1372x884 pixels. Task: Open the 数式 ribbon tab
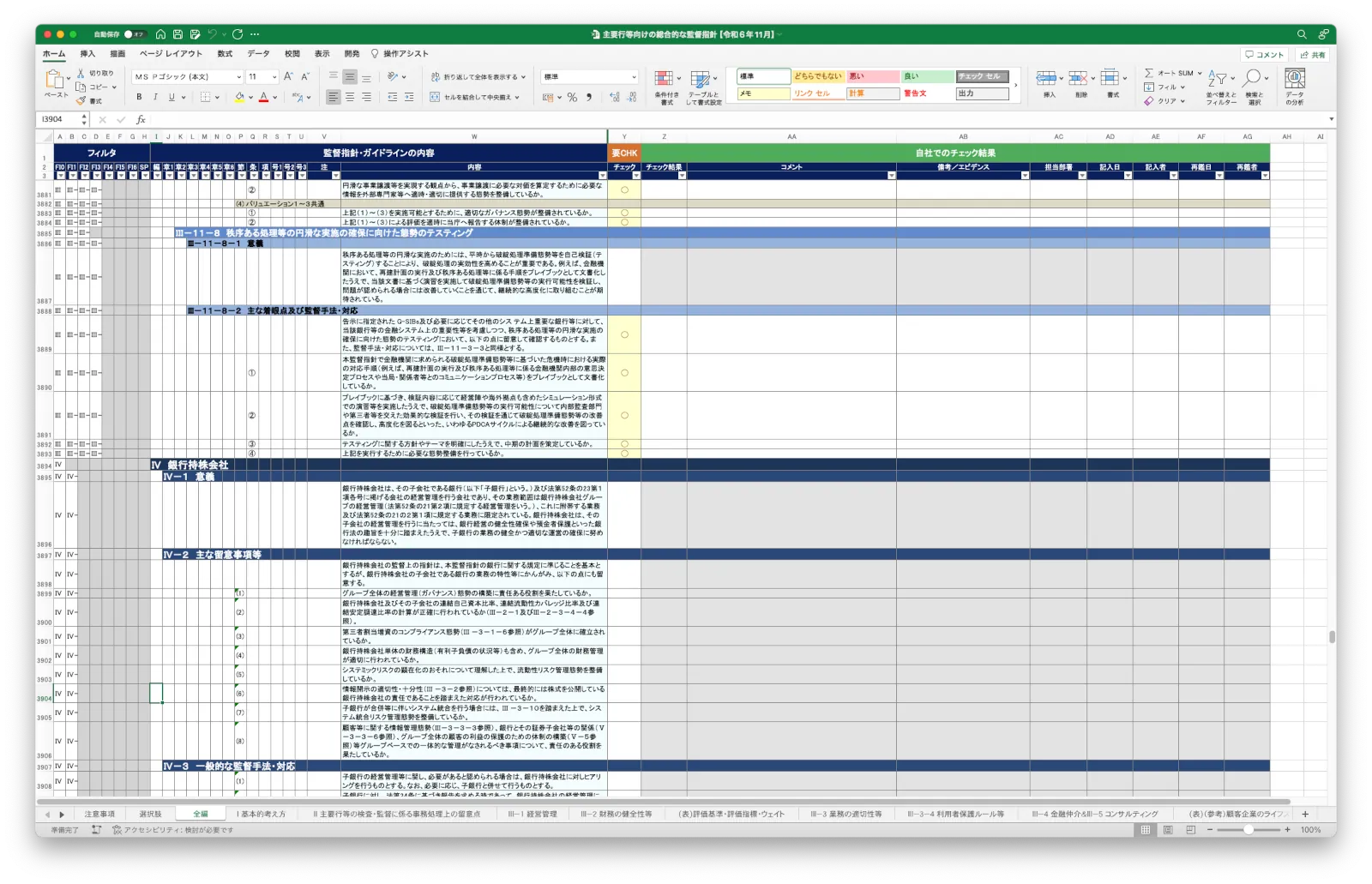click(x=225, y=54)
